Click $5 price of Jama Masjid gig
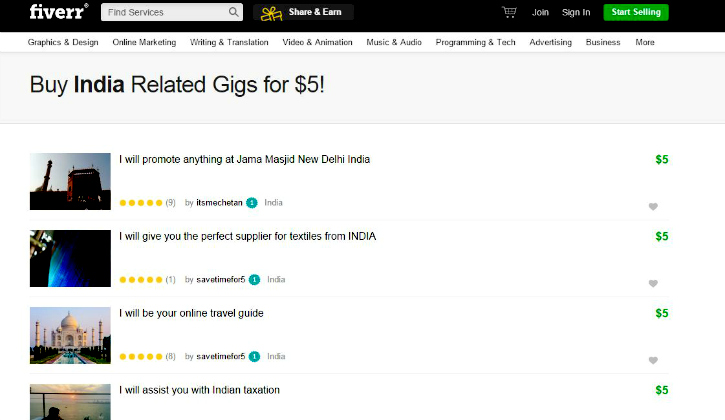Image resolution: width=725 pixels, height=420 pixels. tap(662, 160)
